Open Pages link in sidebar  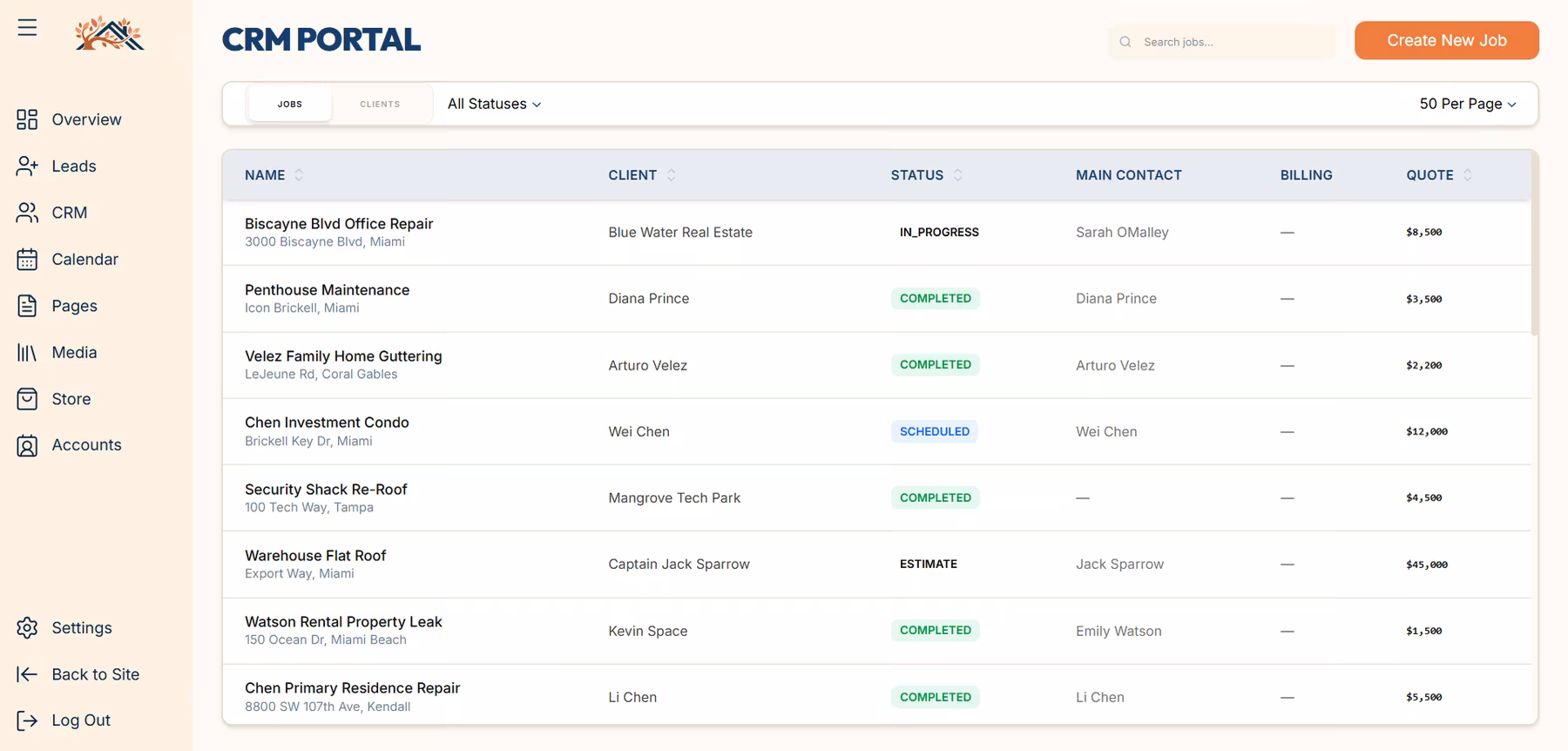(74, 306)
